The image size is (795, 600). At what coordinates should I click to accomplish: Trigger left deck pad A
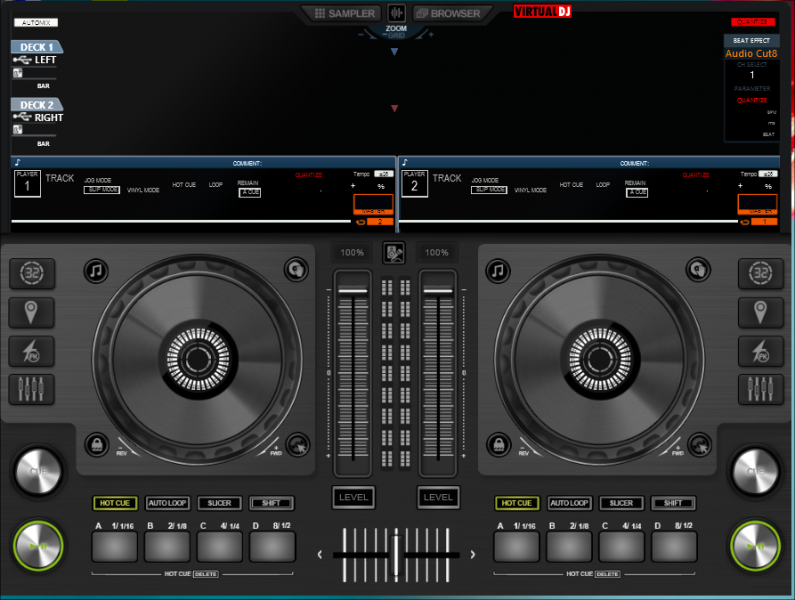(x=115, y=547)
